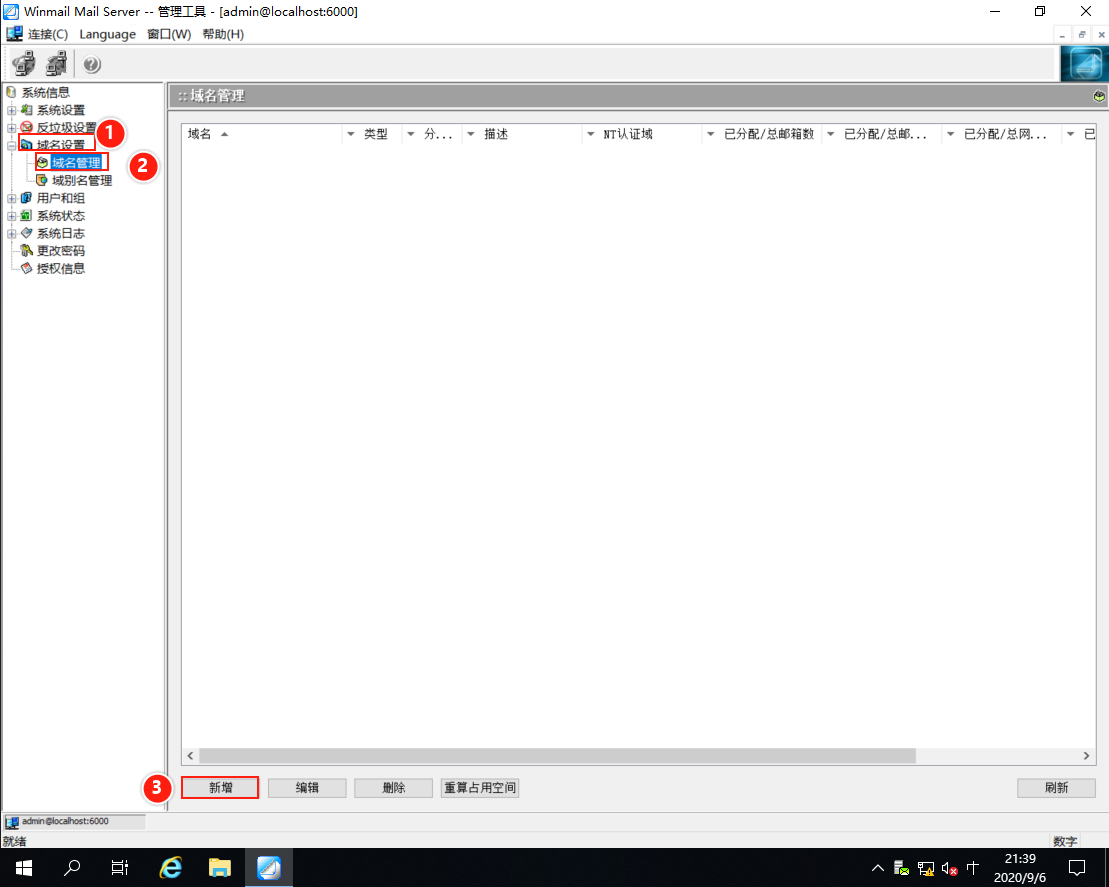The image size is (1109, 887).
Task: Click the 授权信息 tree icon
Action: (x=27, y=269)
